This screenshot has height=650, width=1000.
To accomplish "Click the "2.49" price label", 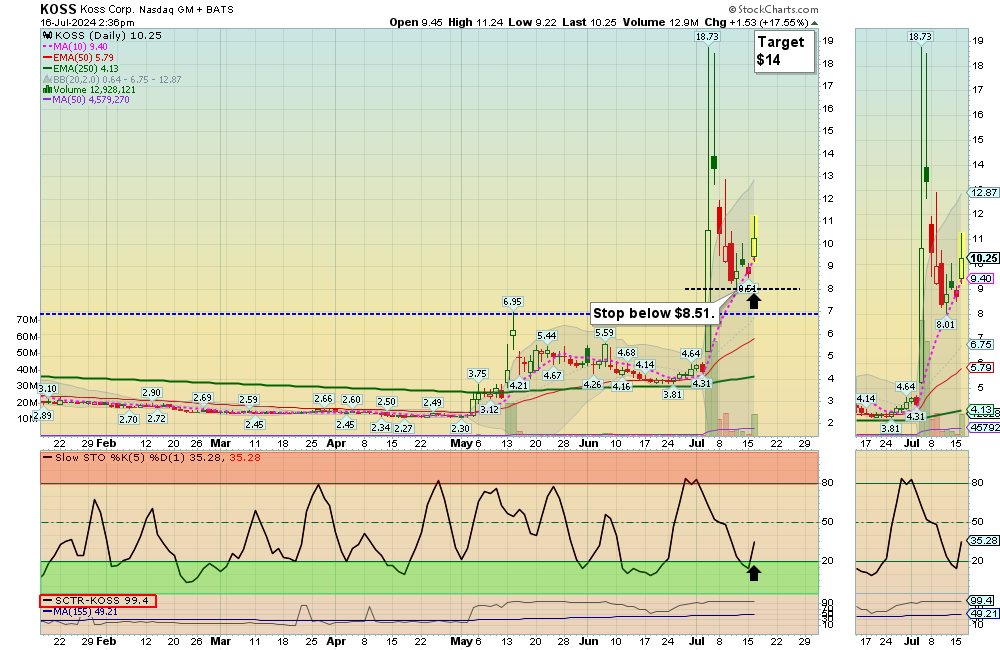I will (x=432, y=403).
